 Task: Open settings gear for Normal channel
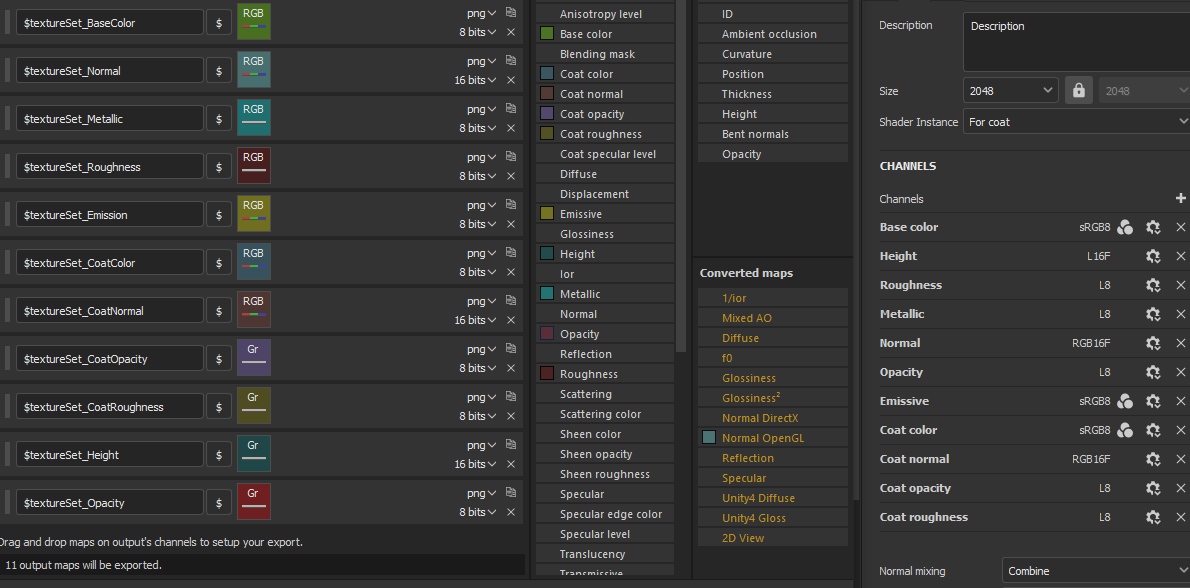coord(1153,343)
